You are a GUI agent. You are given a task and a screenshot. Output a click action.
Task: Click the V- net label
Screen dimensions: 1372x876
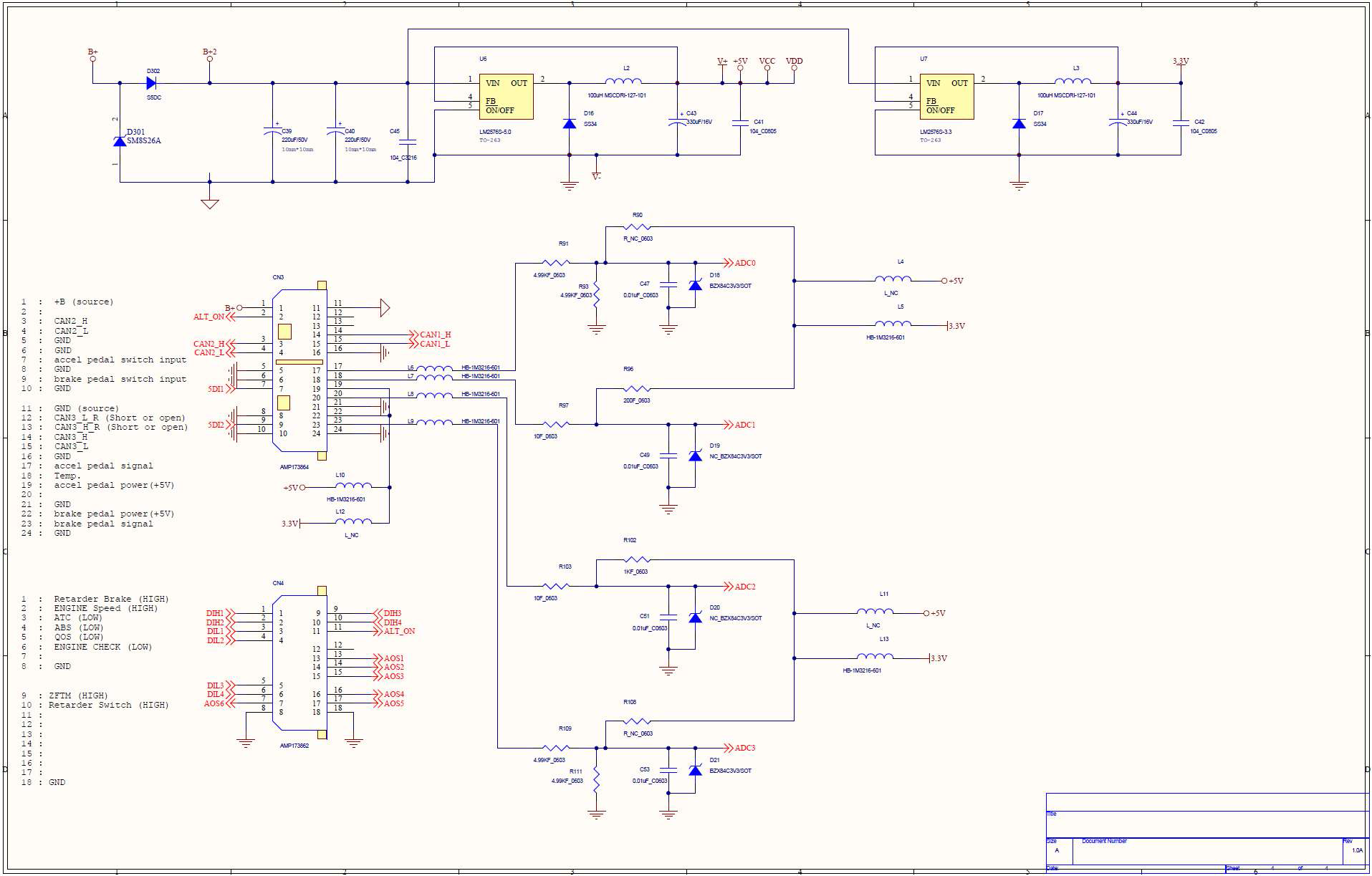tap(596, 176)
